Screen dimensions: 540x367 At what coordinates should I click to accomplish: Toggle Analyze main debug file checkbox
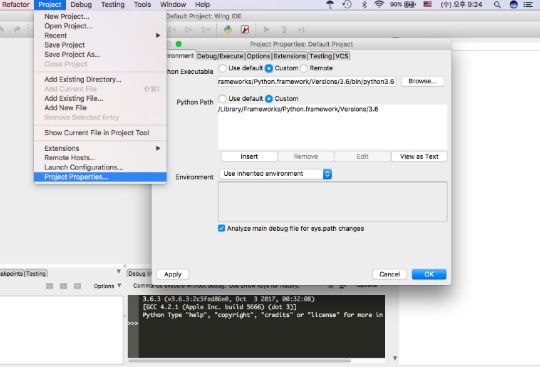221,228
